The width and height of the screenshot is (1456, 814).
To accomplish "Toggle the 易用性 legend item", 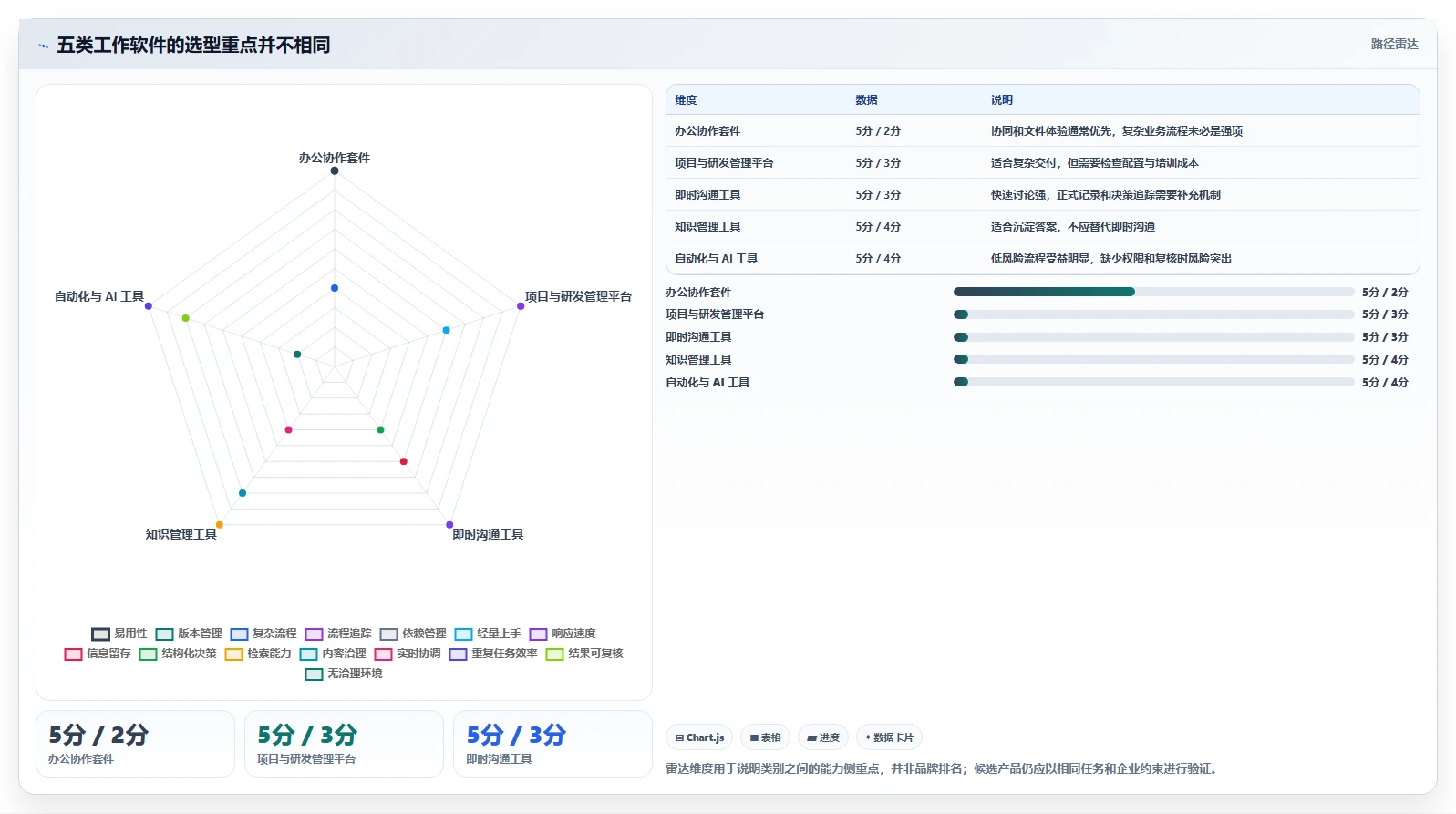I will (119, 634).
